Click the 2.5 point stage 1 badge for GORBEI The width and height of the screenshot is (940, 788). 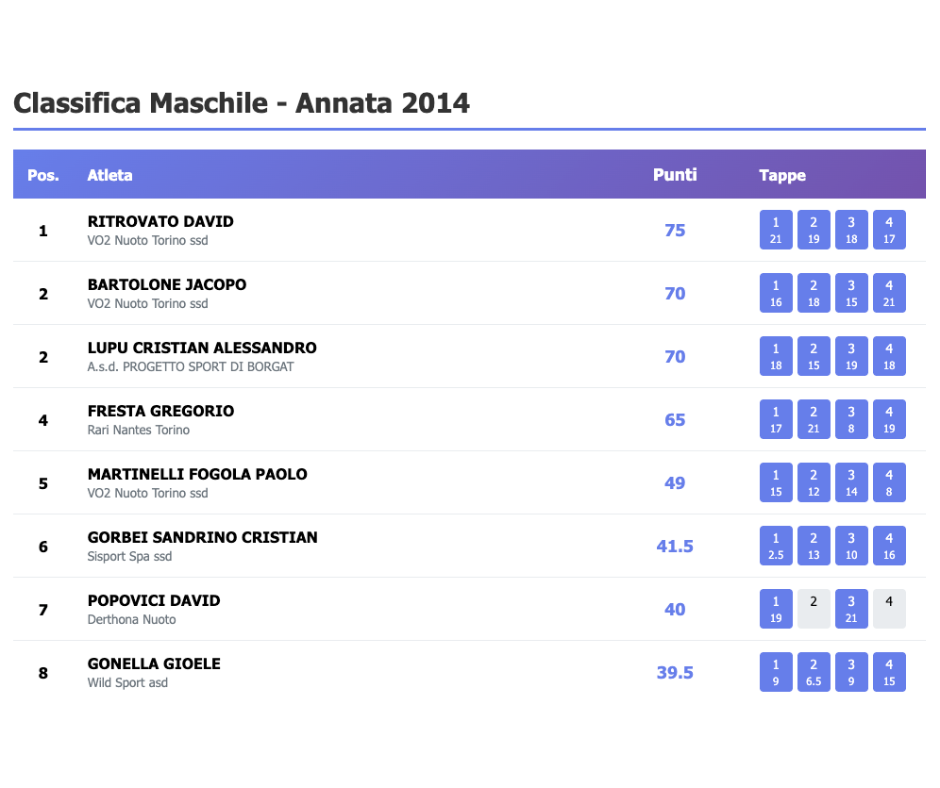click(776, 545)
